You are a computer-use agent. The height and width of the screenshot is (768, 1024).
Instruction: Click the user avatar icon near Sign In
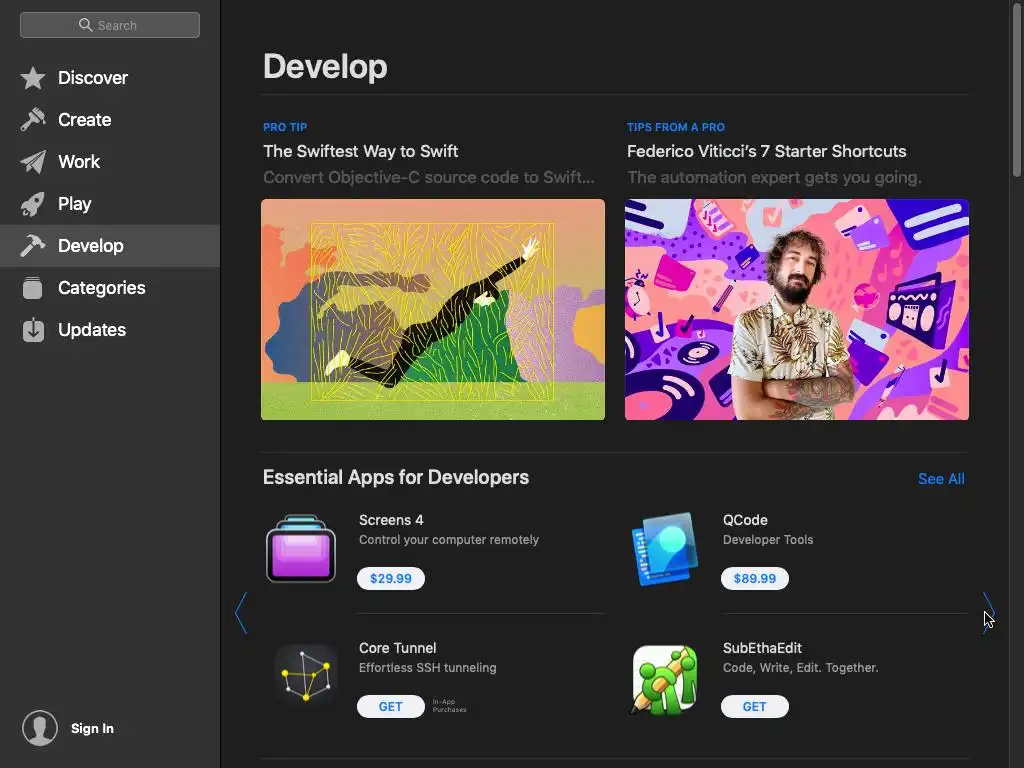[40, 728]
